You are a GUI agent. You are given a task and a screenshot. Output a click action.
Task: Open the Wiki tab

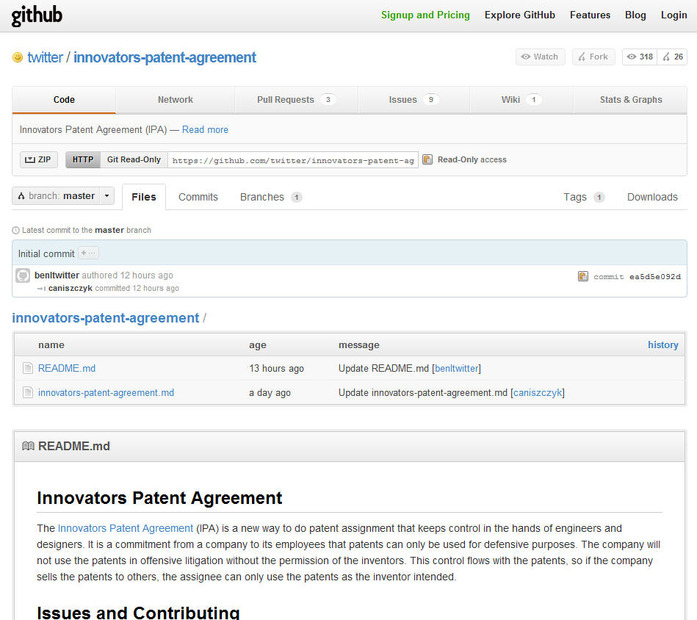[x=521, y=100]
